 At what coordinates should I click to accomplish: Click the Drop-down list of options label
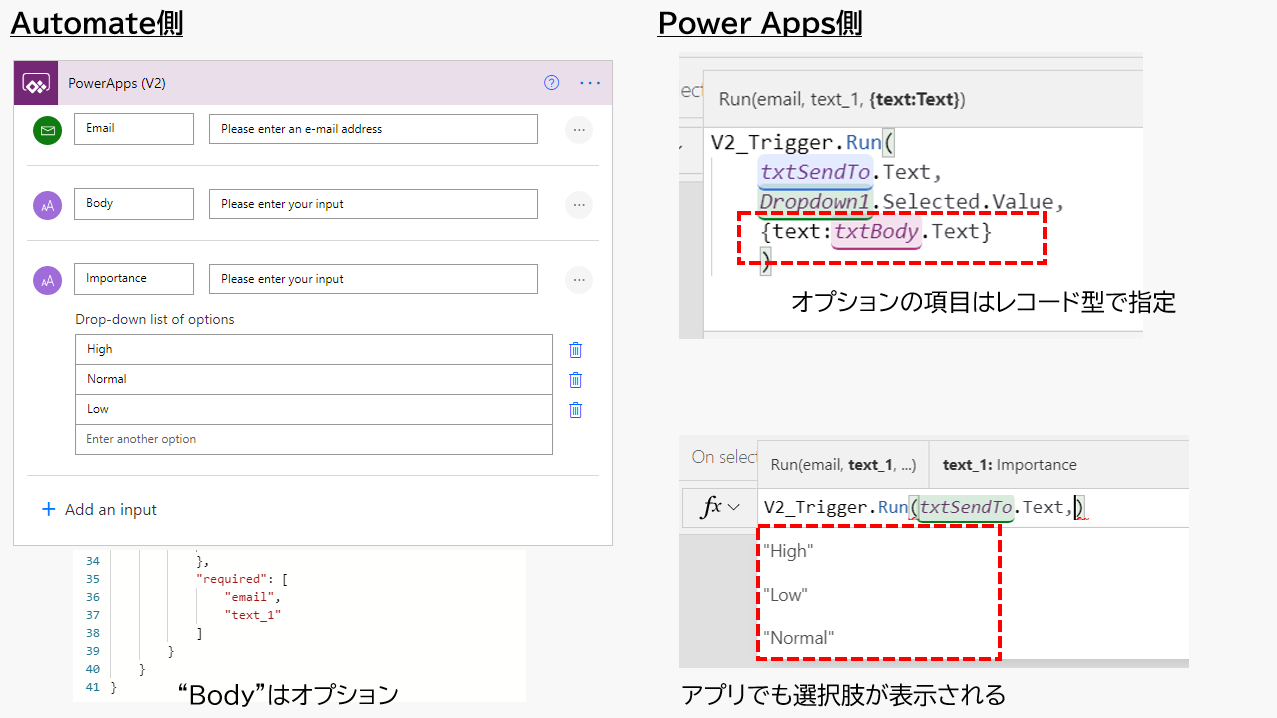click(x=155, y=320)
